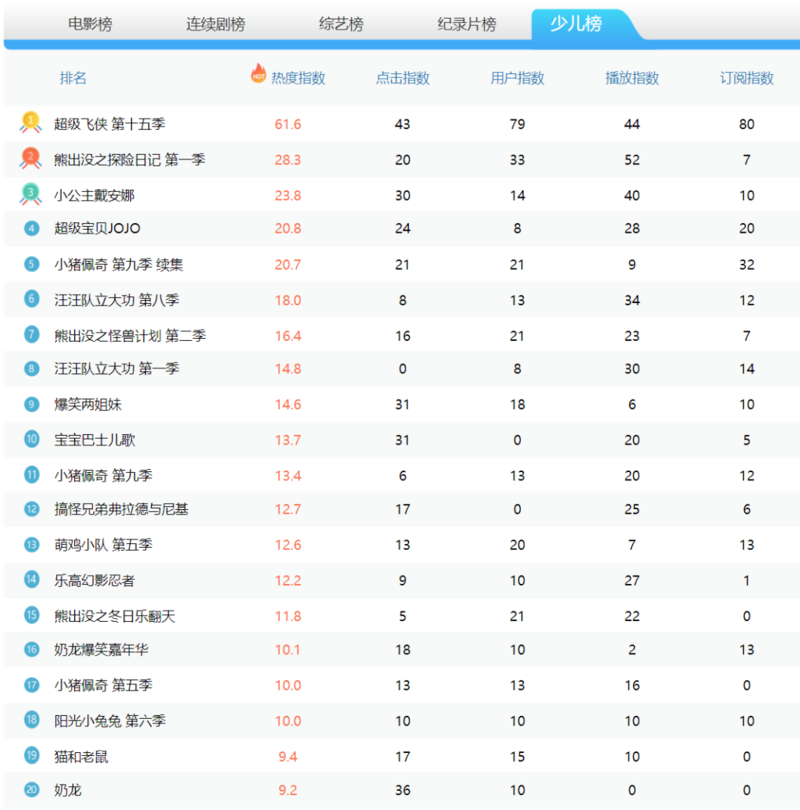Click the rank 9 badge icon
The image size is (800, 810).
pos(32,404)
